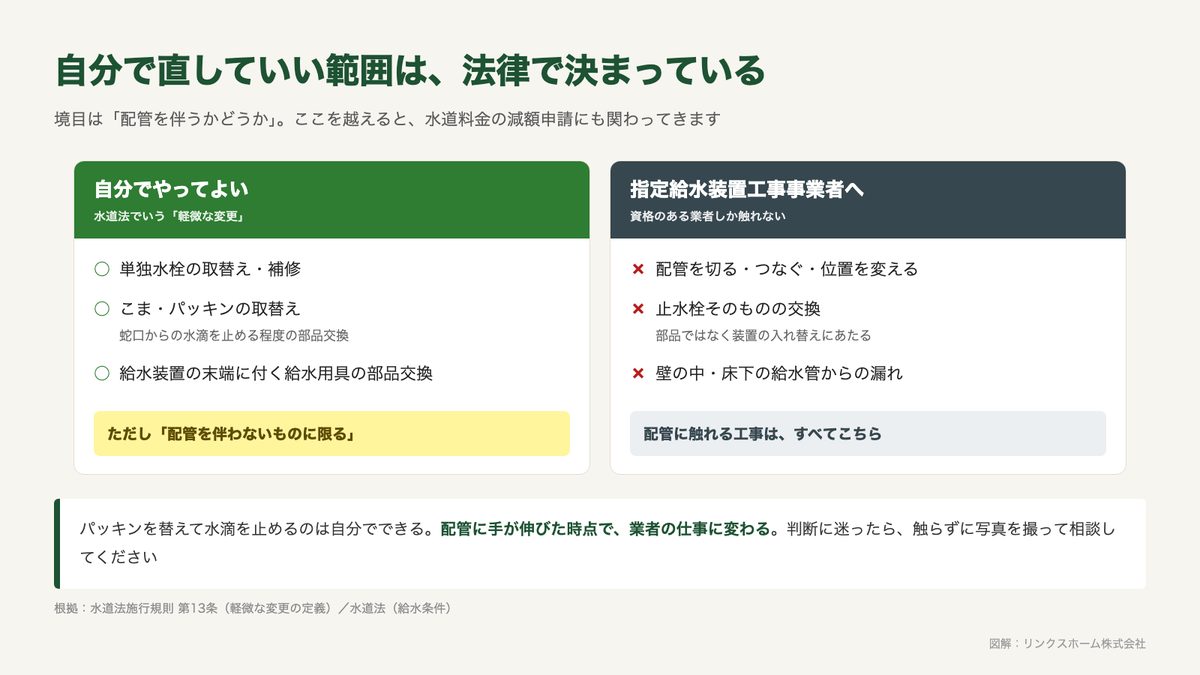Click the red X beside 壁の中・床下の給水管からの漏れ
Image resolution: width=1200 pixels, height=675 pixels.
point(638,373)
